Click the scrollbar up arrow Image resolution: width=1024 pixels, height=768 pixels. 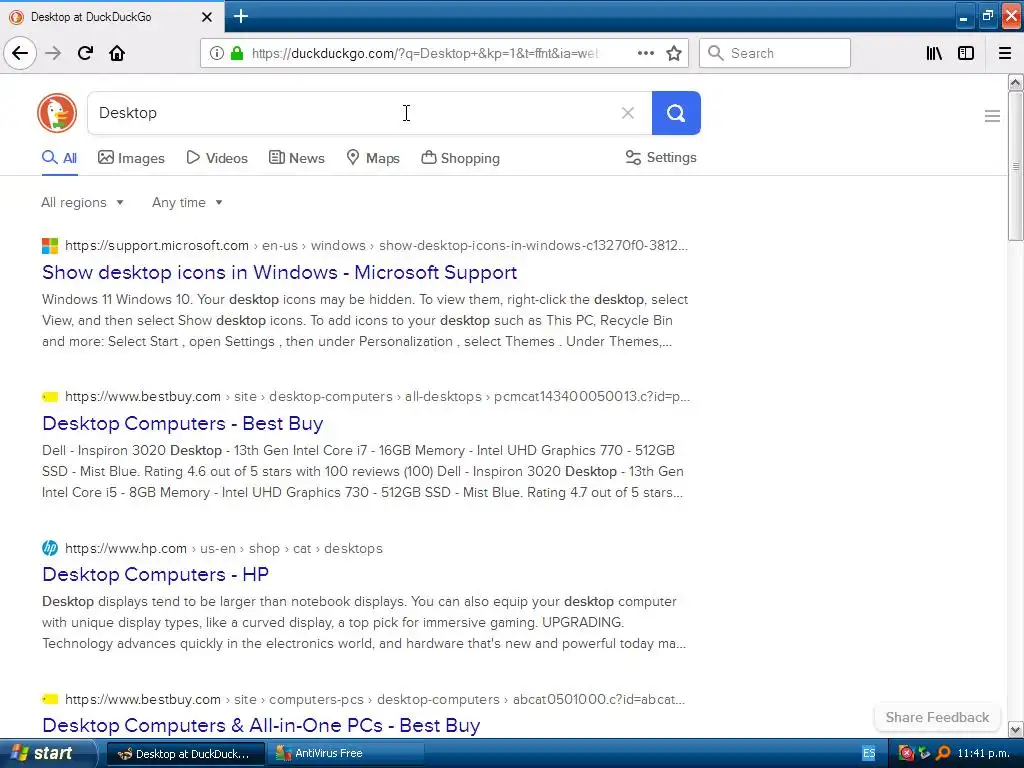click(x=1015, y=83)
